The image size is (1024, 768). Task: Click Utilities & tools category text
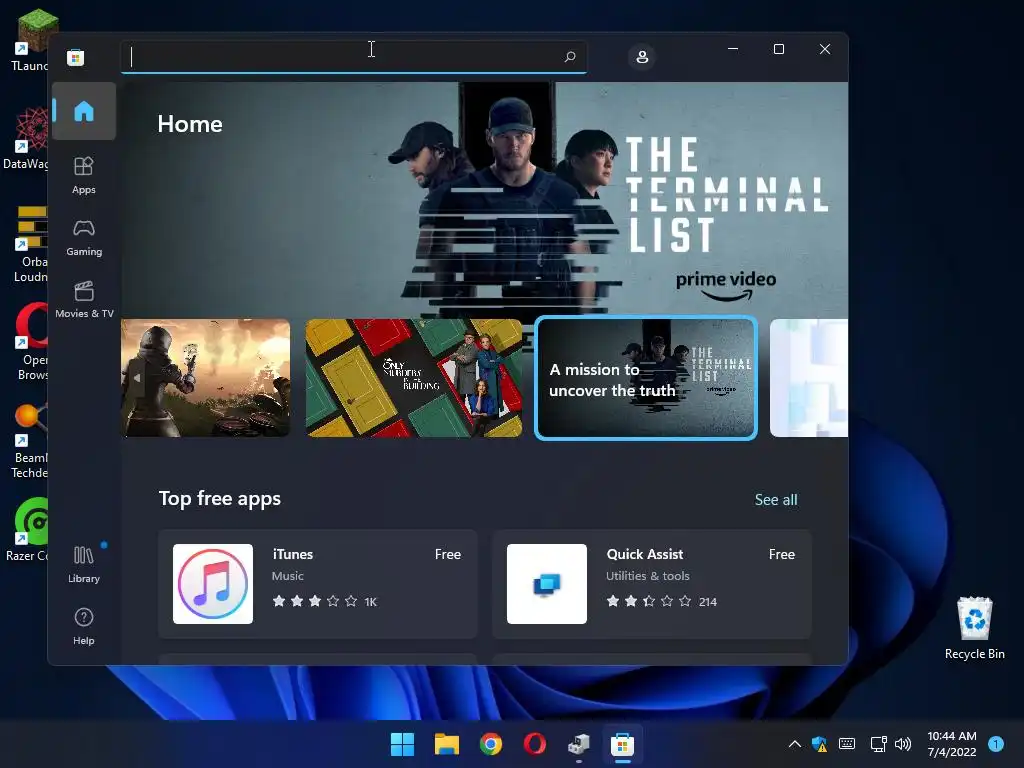pos(647,576)
